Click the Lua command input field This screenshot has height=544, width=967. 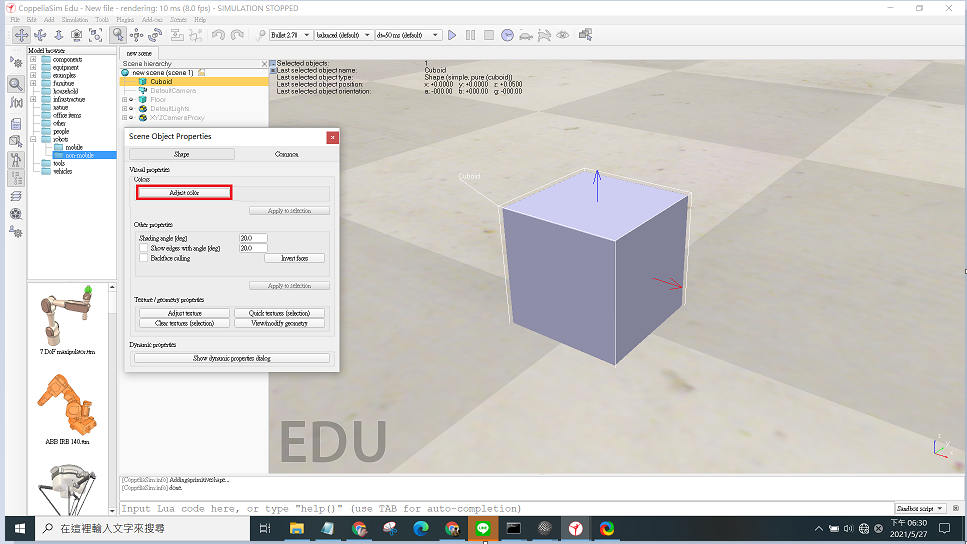506,509
